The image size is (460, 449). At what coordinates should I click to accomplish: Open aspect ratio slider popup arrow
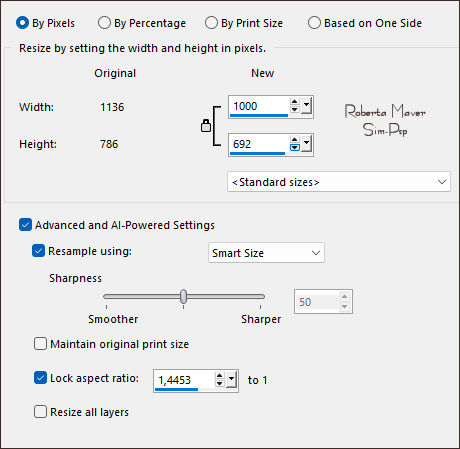tap(231, 380)
